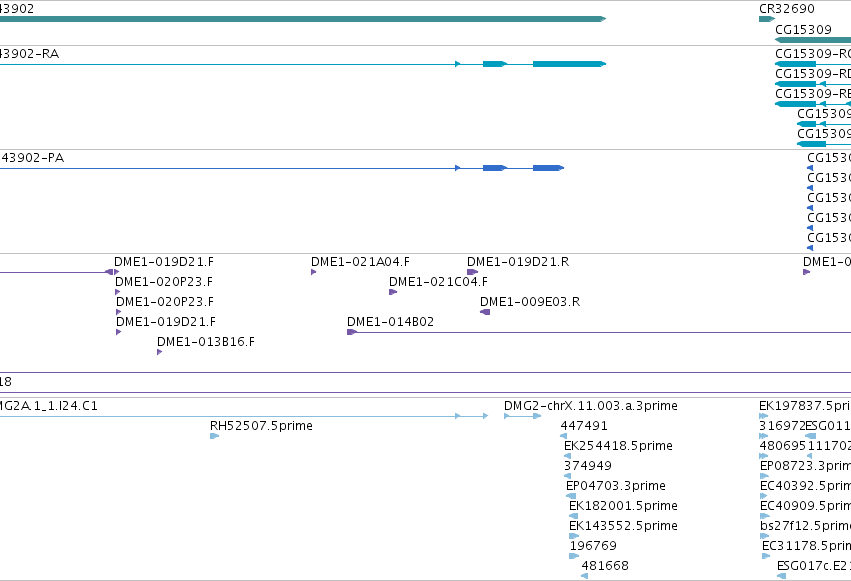Select the 43902-PA protein label
851x581 pixels.
click(x=32, y=158)
